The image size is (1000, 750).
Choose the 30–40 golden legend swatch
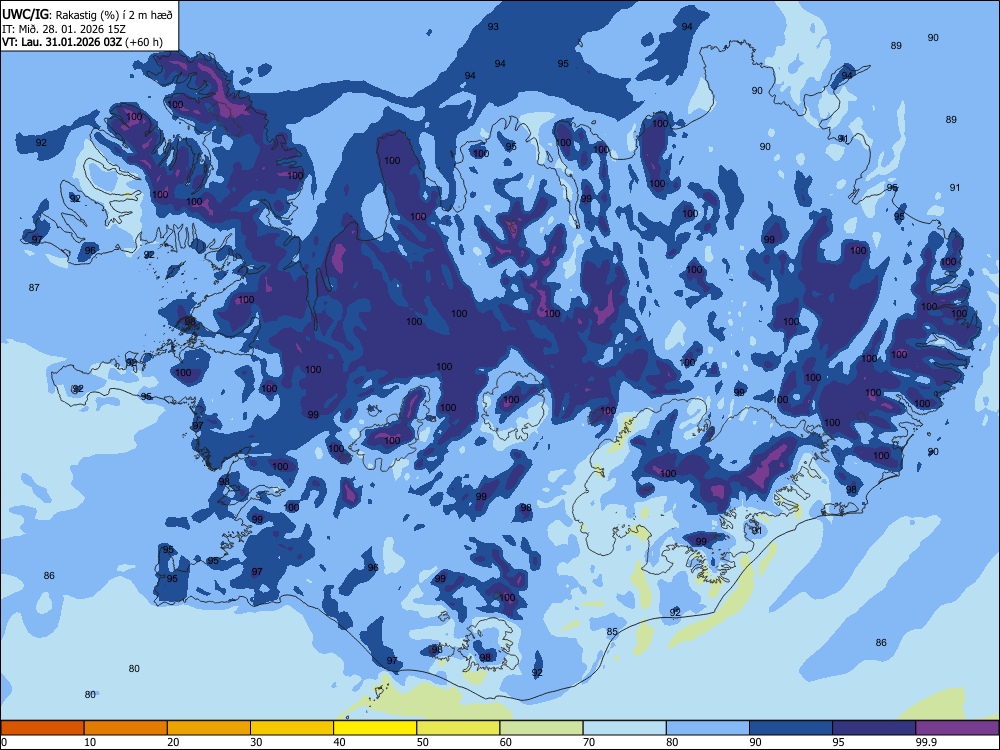[292, 728]
